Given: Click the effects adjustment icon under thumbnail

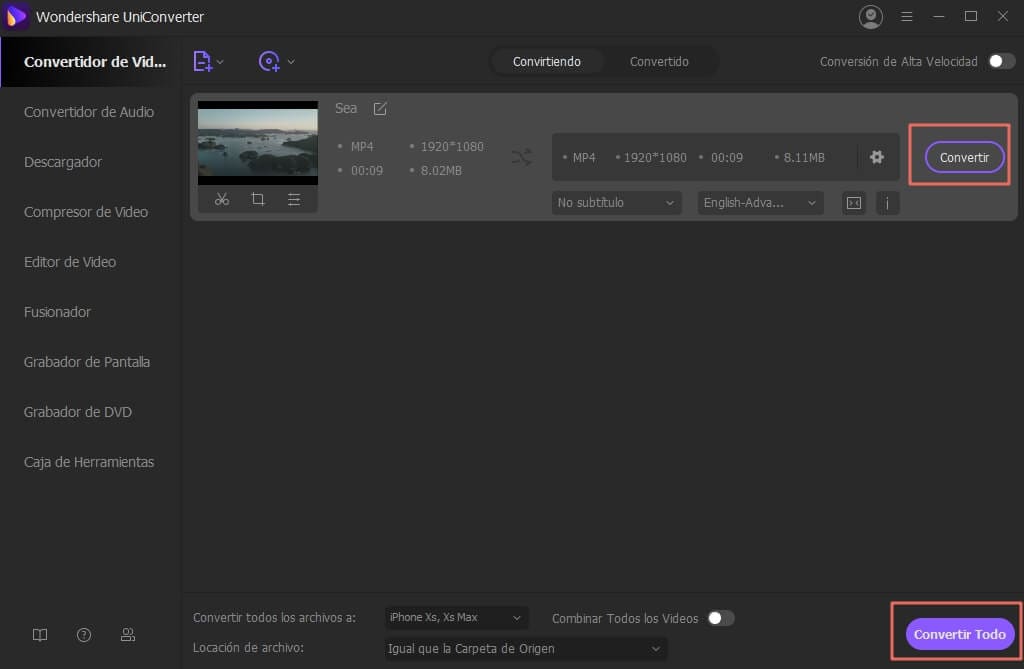Looking at the screenshot, I should tap(294, 199).
